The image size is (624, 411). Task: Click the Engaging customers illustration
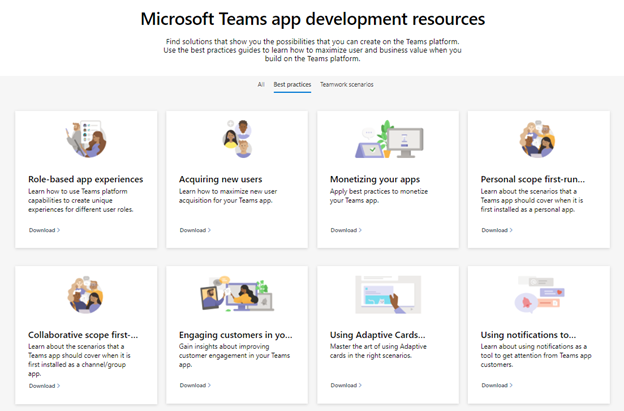(237, 294)
